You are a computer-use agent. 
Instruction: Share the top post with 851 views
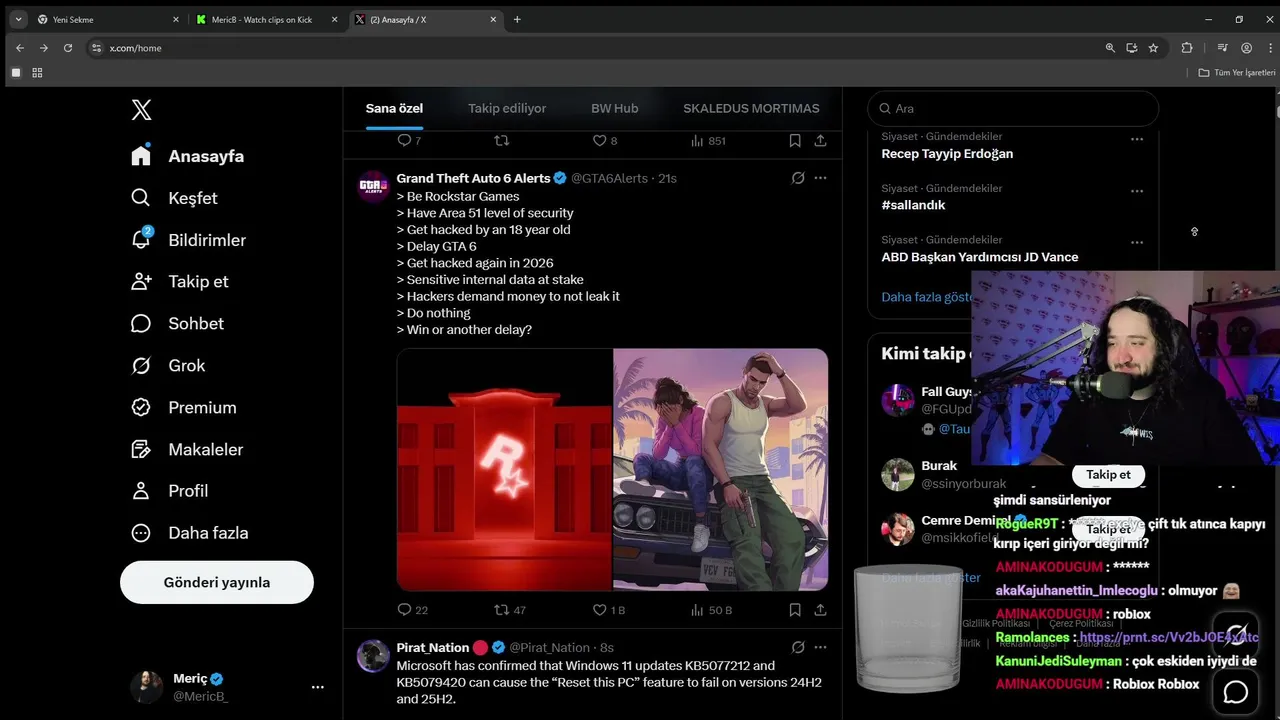pos(820,141)
